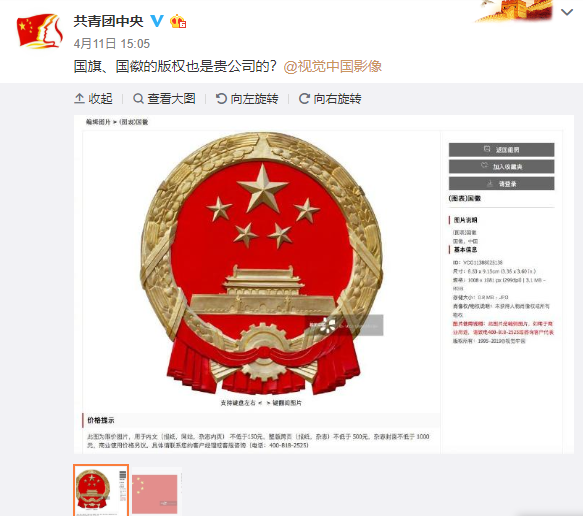The width and height of the screenshot is (583, 516).
Task: Click the upward arrow collapse icon
Action: pos(79,99)
